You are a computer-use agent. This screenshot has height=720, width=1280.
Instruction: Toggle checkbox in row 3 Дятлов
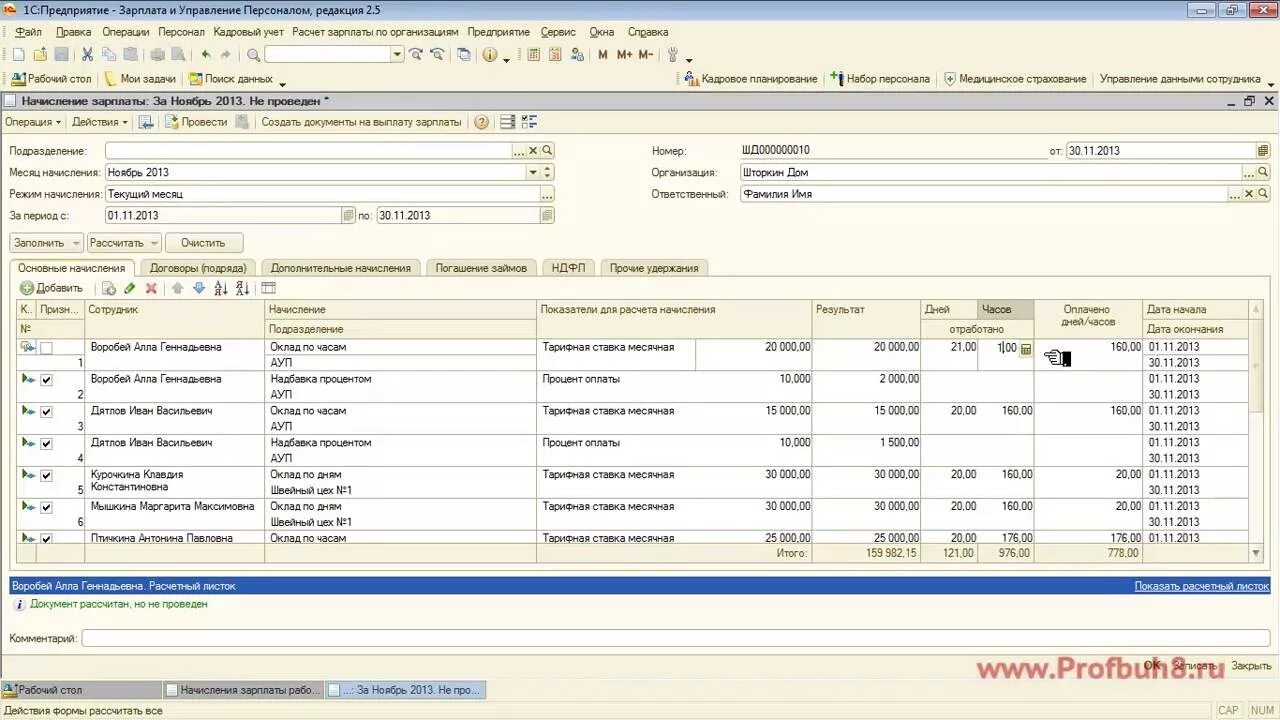click(x=46, y=412)
